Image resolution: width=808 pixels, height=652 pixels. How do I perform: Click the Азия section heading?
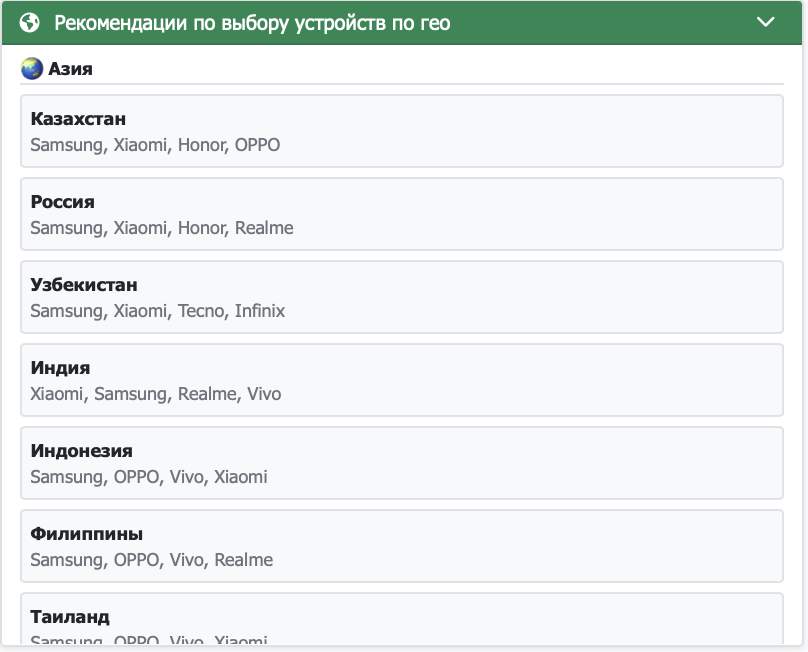[x=70, y=69]
